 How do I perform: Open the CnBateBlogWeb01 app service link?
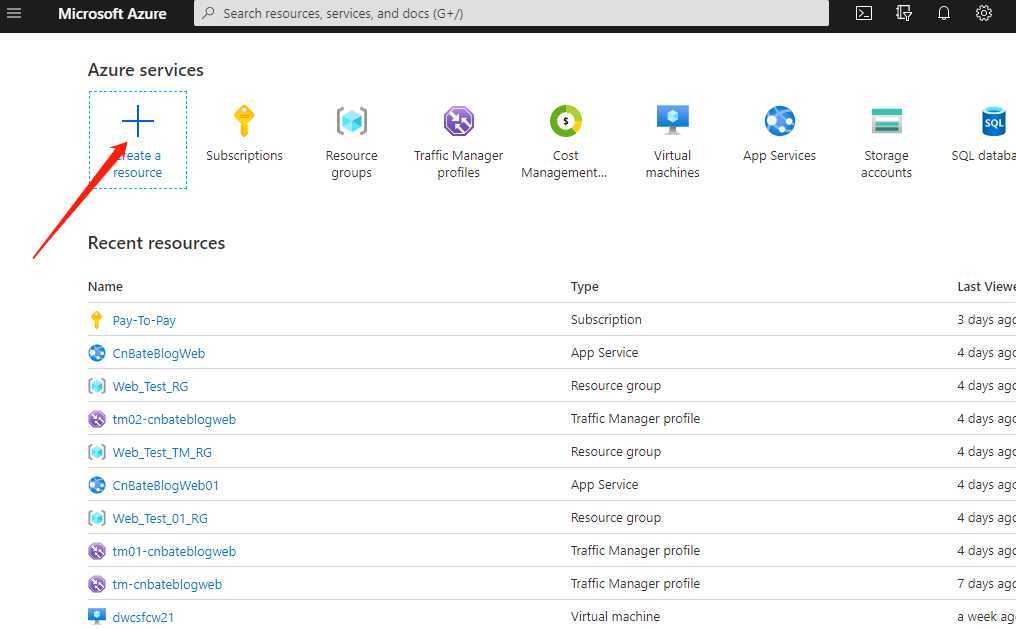(x=166, y=485)
